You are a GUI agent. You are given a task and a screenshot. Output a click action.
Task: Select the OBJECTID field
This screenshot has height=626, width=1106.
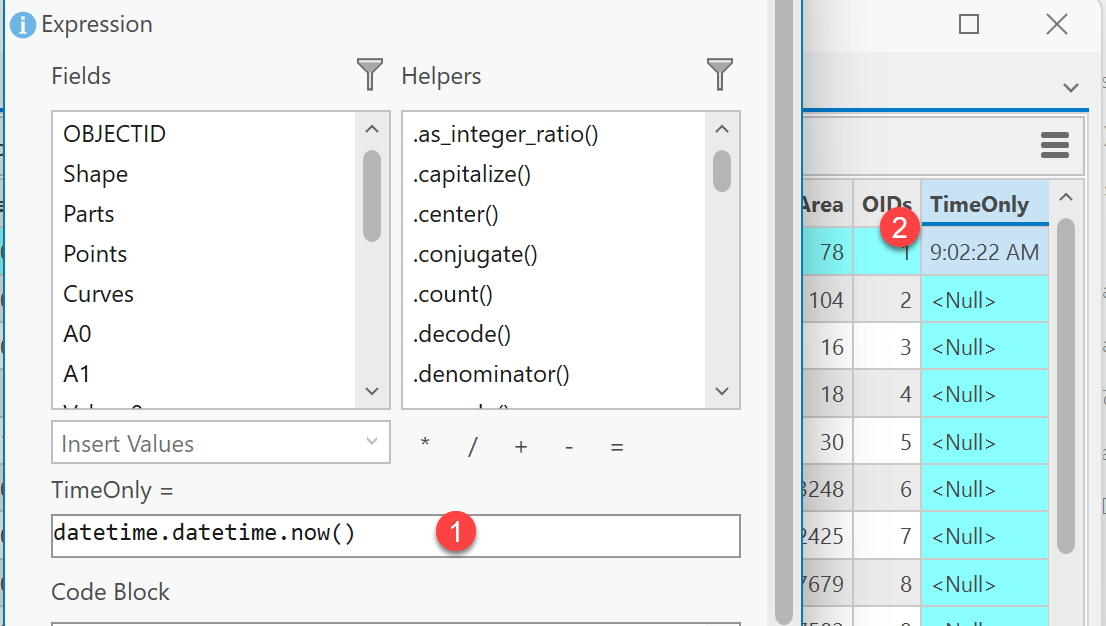[115, 134]
